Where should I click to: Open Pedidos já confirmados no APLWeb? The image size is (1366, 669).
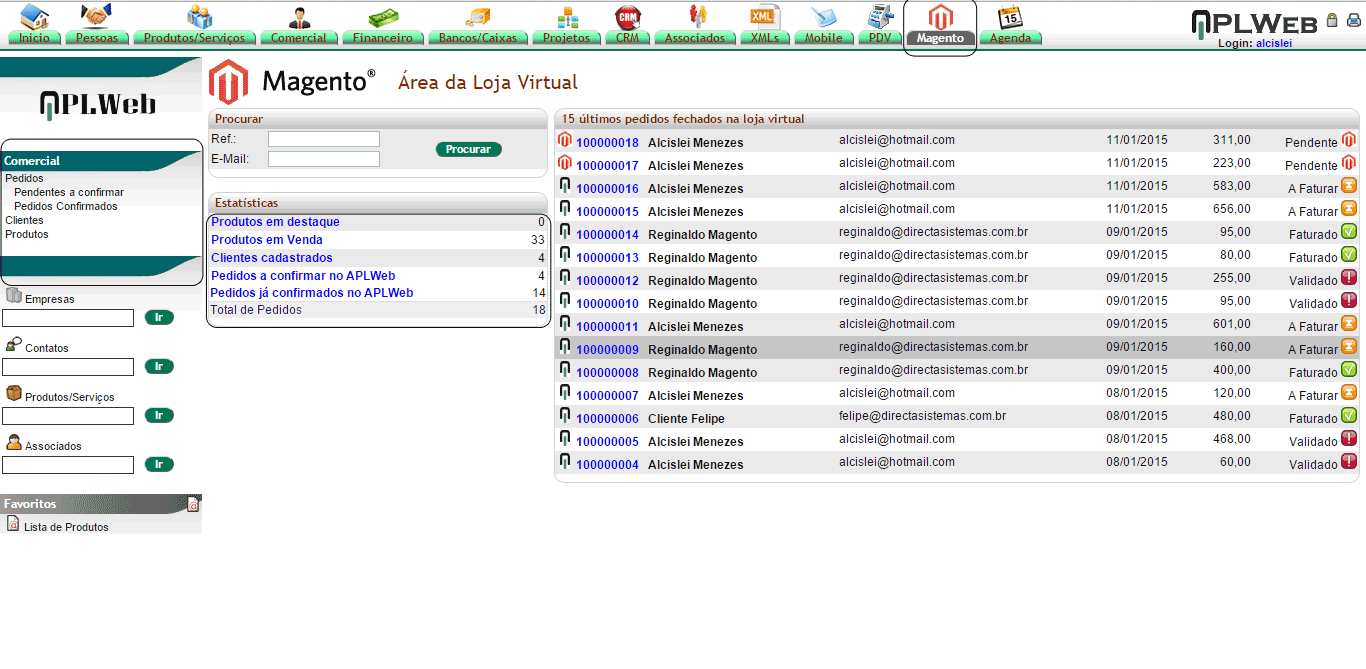click(312, 293)
